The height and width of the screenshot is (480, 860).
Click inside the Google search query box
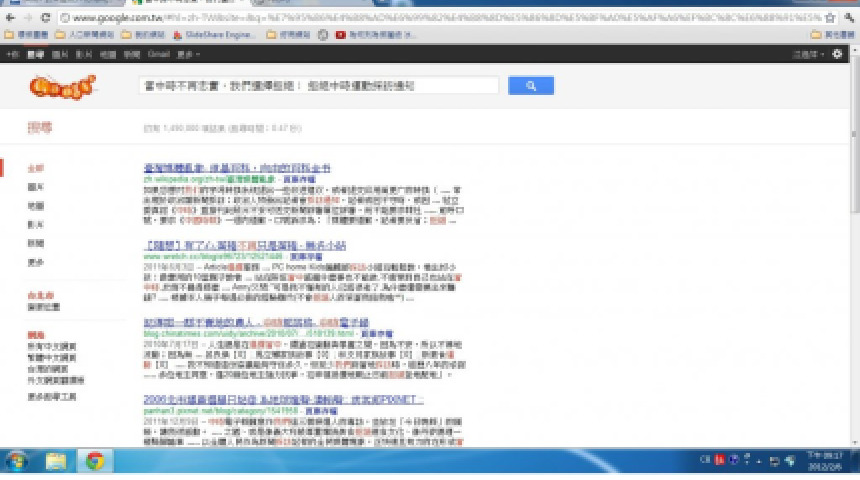(x=318, y=87)
